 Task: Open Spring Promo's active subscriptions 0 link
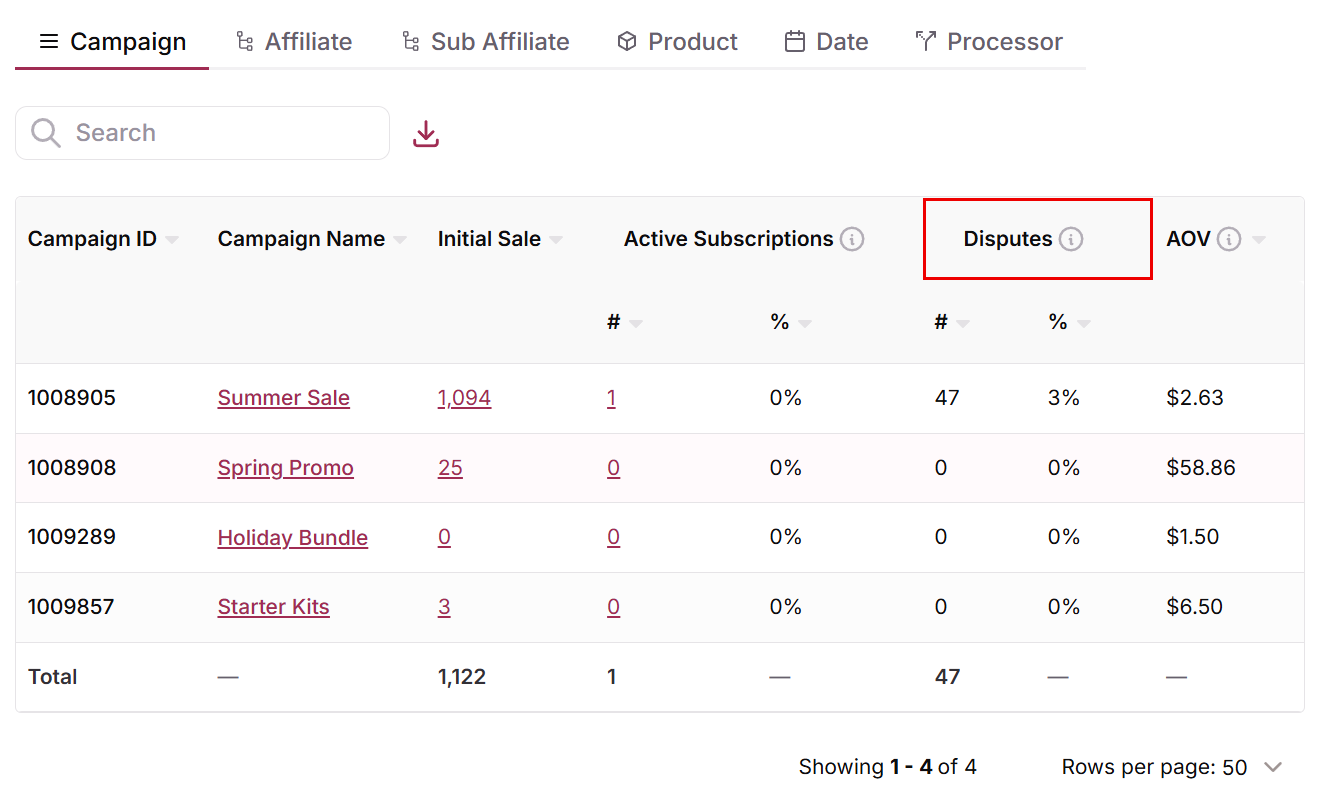coord(613,468)
